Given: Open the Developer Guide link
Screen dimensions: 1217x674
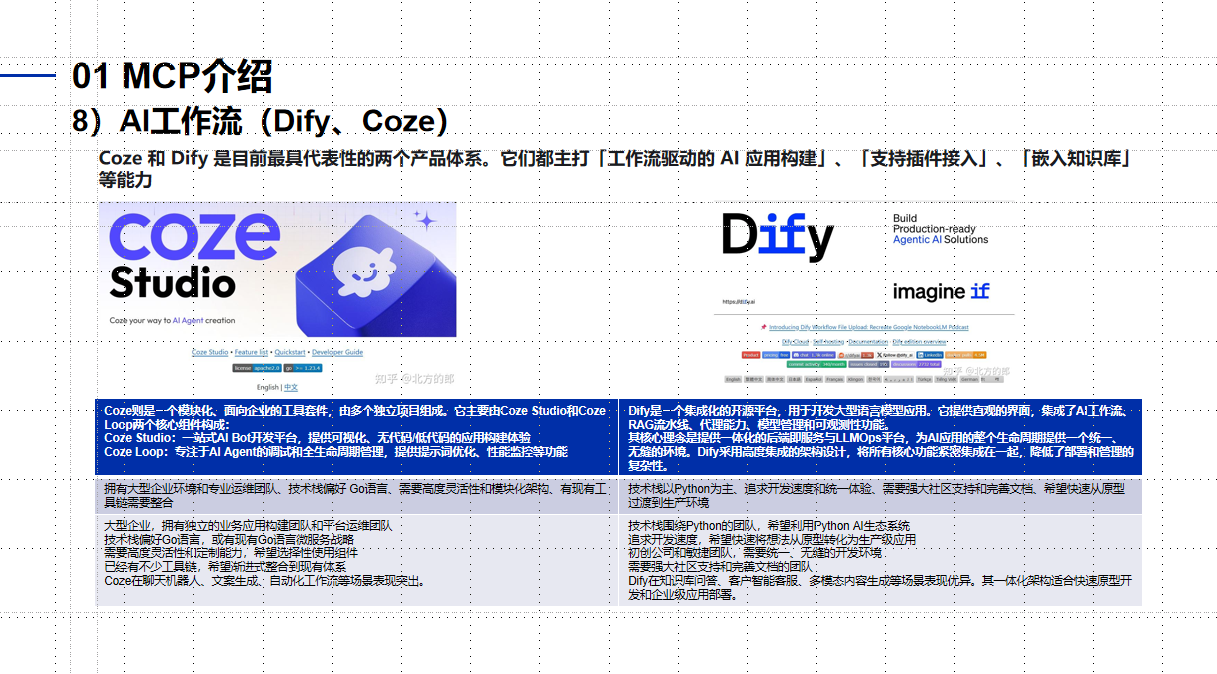Looking at the screenshot, I should [337, 352].
